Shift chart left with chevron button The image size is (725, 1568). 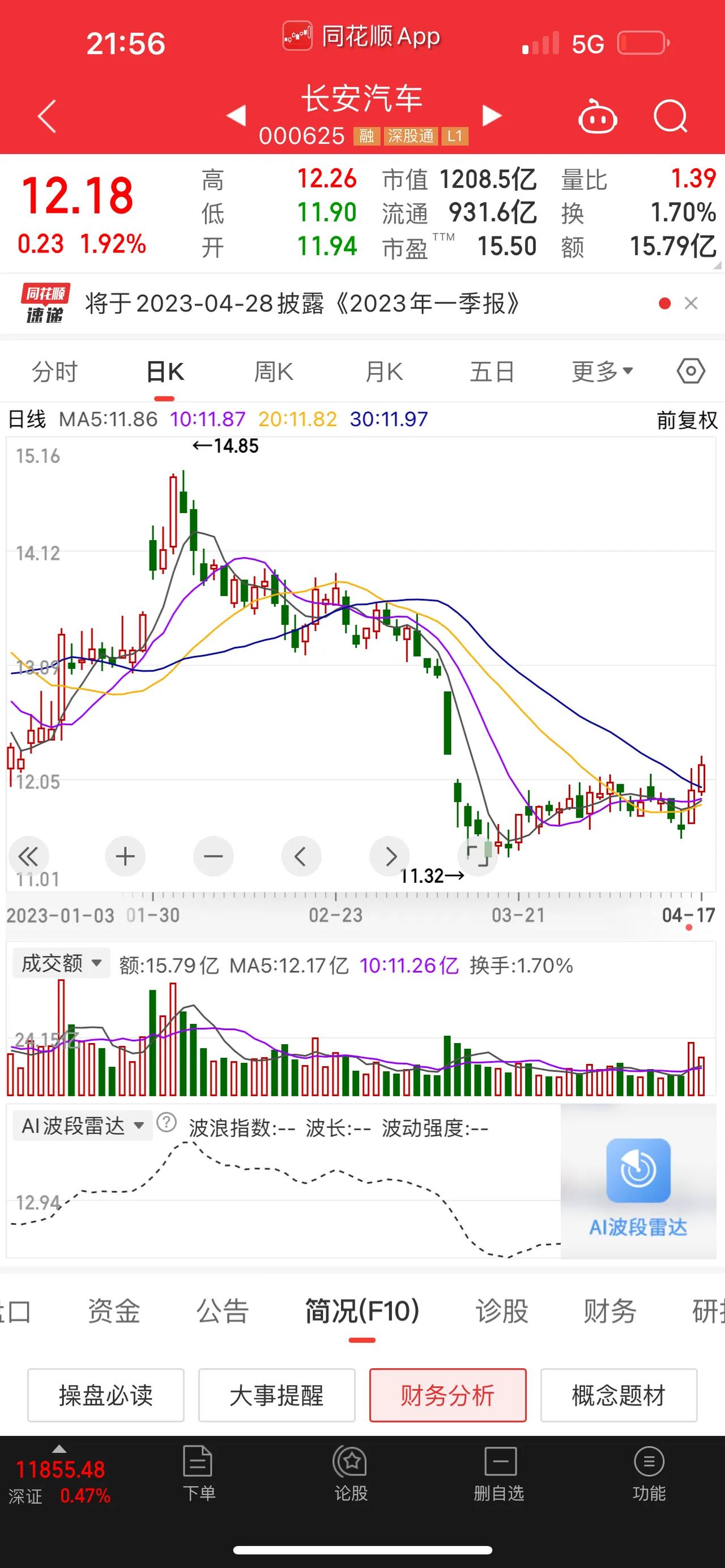coord(301,857)
